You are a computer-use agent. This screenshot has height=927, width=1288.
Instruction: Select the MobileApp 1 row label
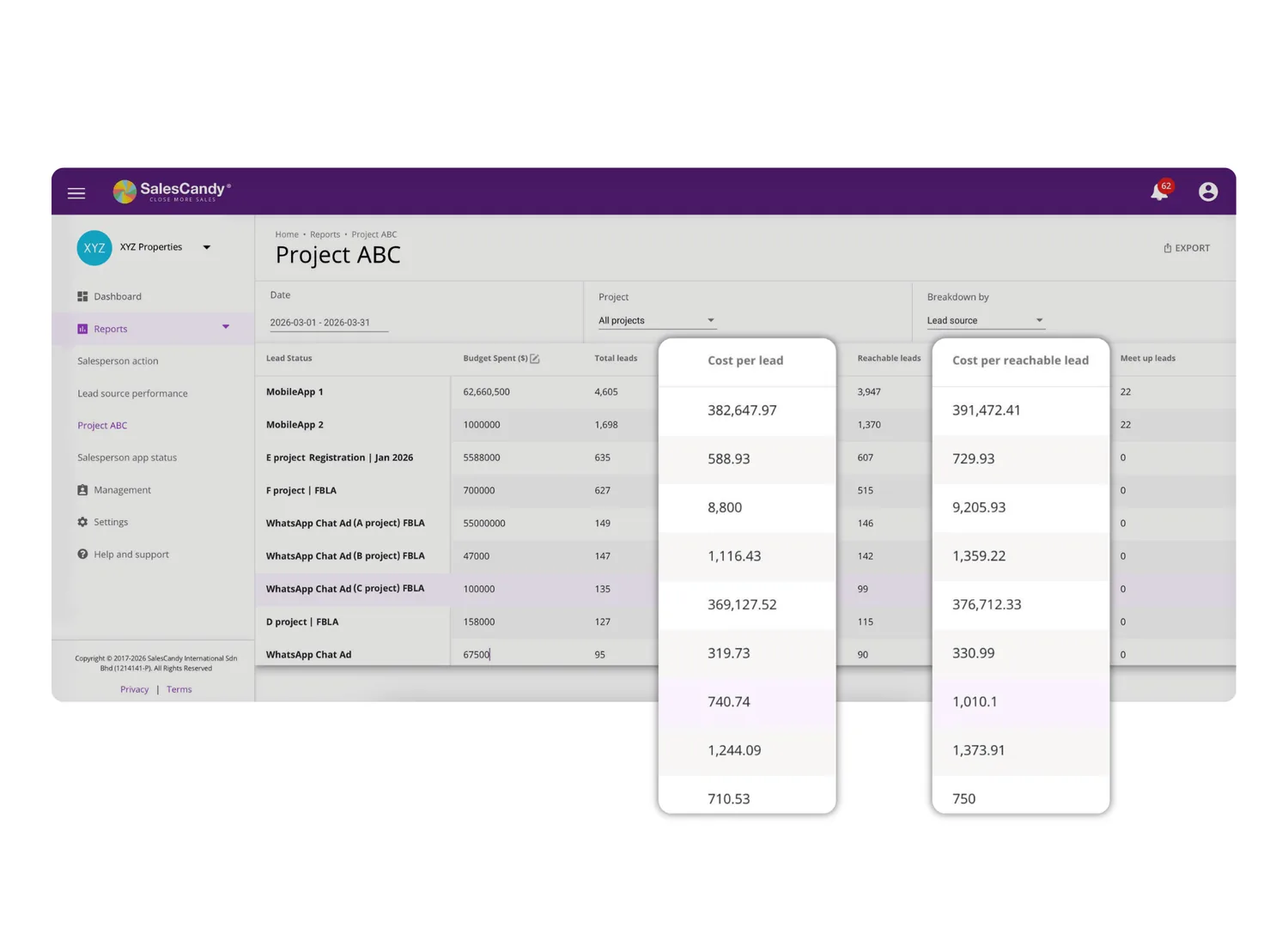click(x=295, y=392)
